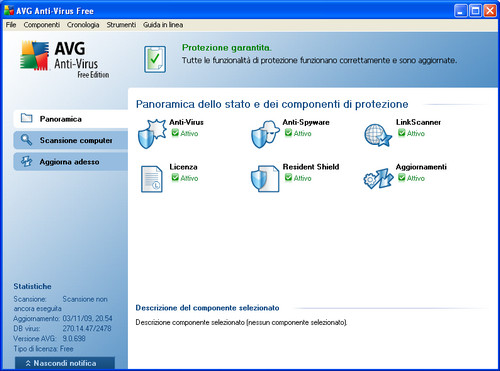Open the Componenti menu
Viewport: 500px width, 371px height.
[x=42, y=25]
